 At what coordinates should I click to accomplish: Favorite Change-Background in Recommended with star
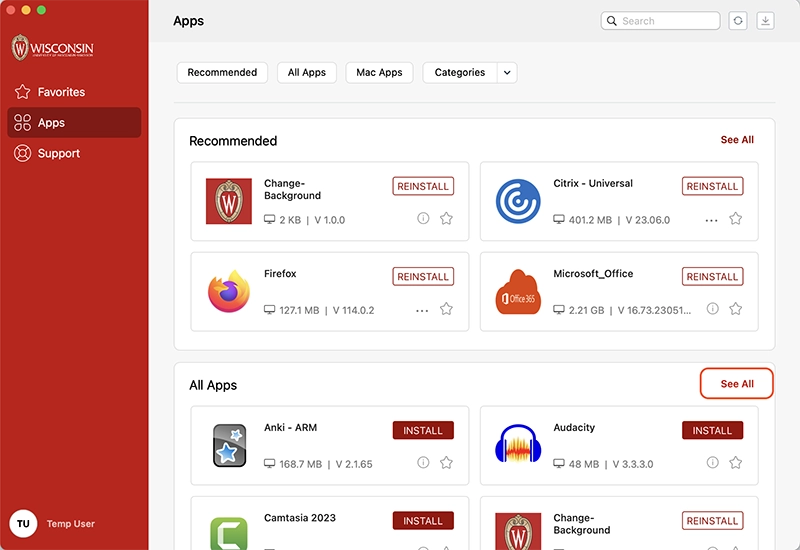(446, 218)
